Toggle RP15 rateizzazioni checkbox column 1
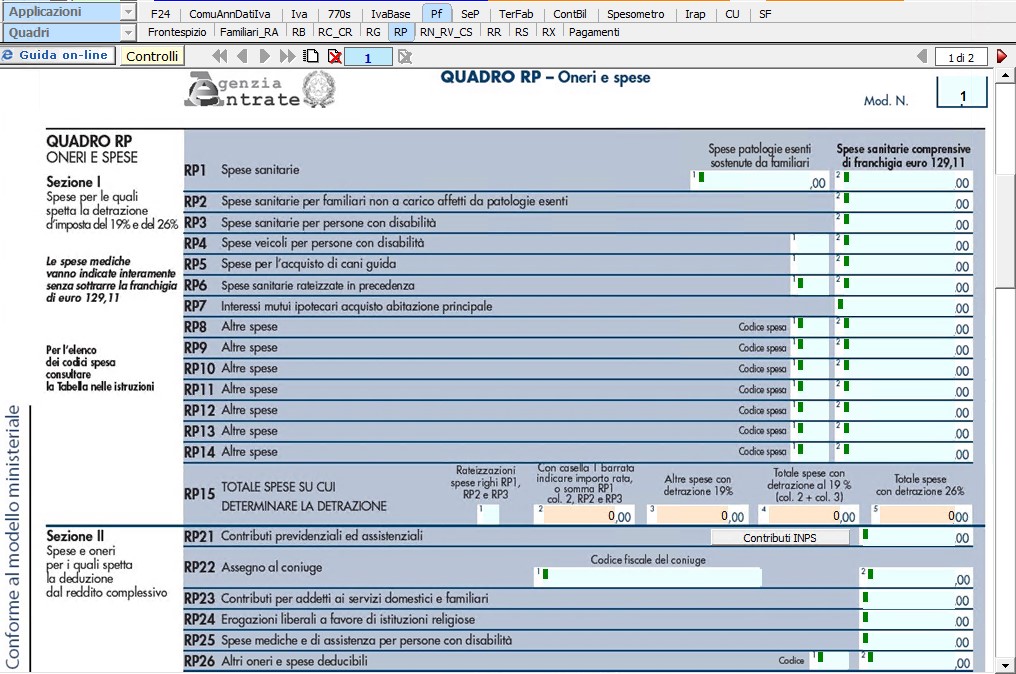 click(489, 514)
